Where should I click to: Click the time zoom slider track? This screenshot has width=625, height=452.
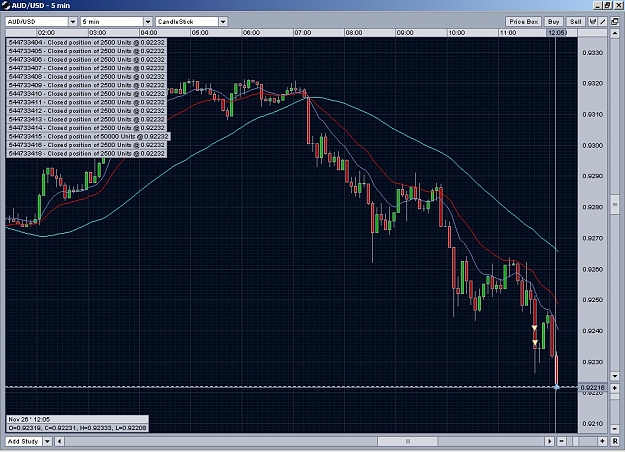pos(582,441)
